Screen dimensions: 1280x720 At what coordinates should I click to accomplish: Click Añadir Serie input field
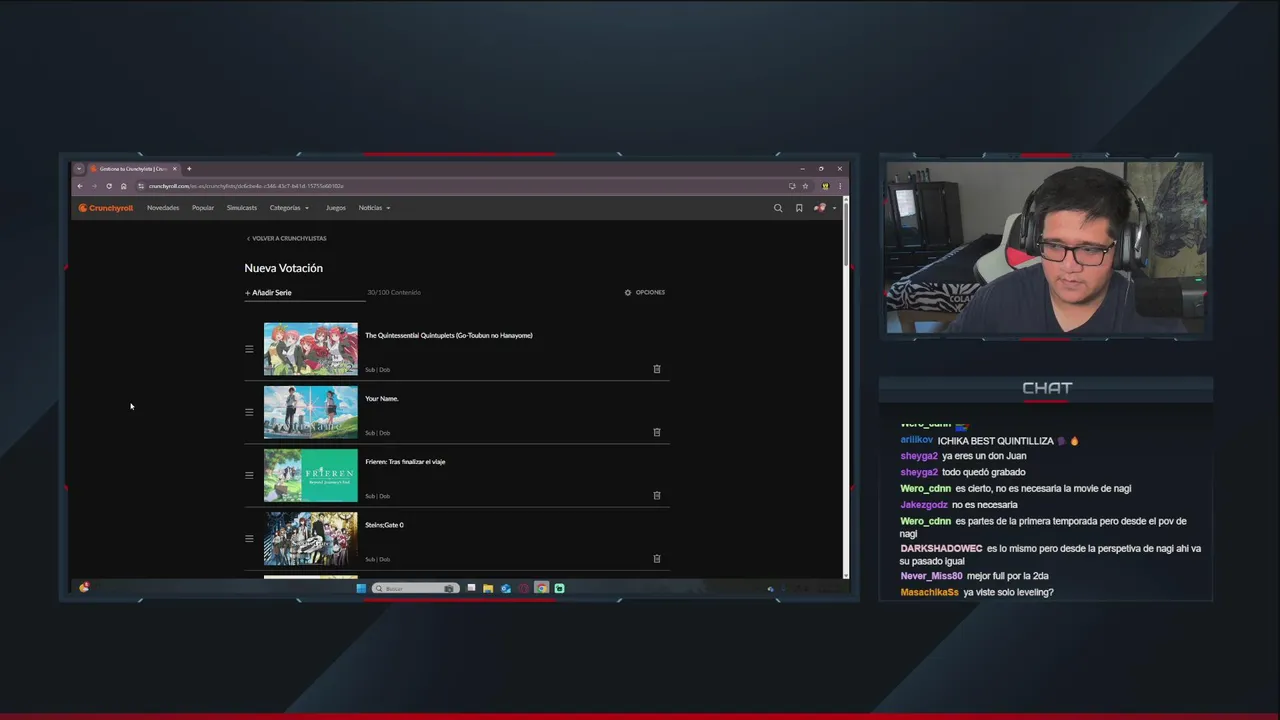pos(305,293)
